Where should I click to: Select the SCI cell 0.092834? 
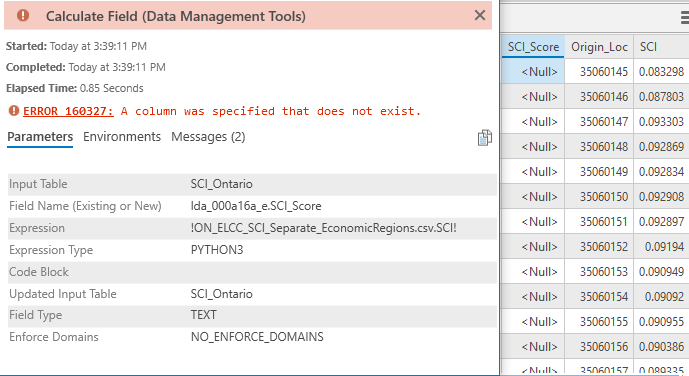[x=661, y=172]
